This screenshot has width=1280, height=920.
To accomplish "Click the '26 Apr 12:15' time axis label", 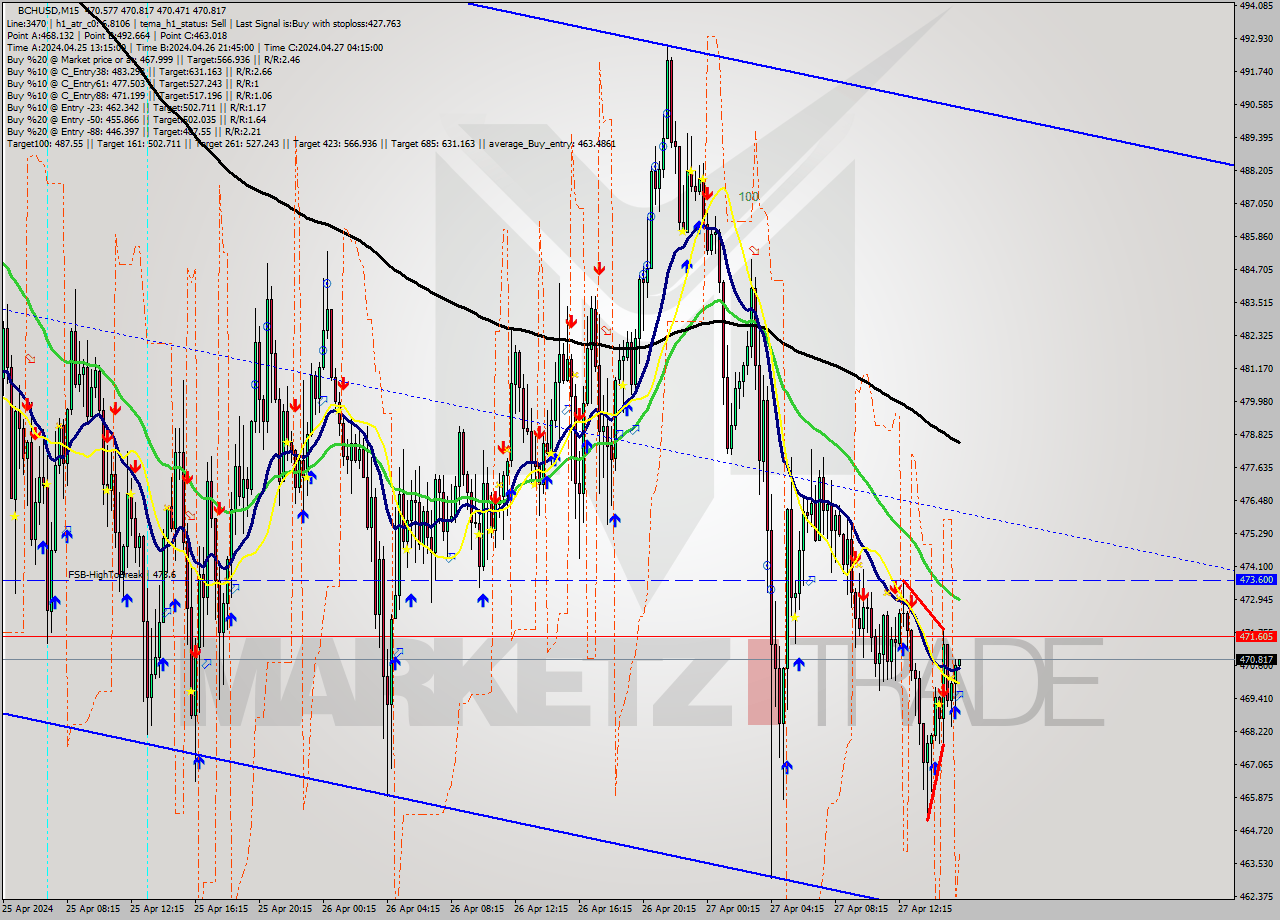I will 541,910.
